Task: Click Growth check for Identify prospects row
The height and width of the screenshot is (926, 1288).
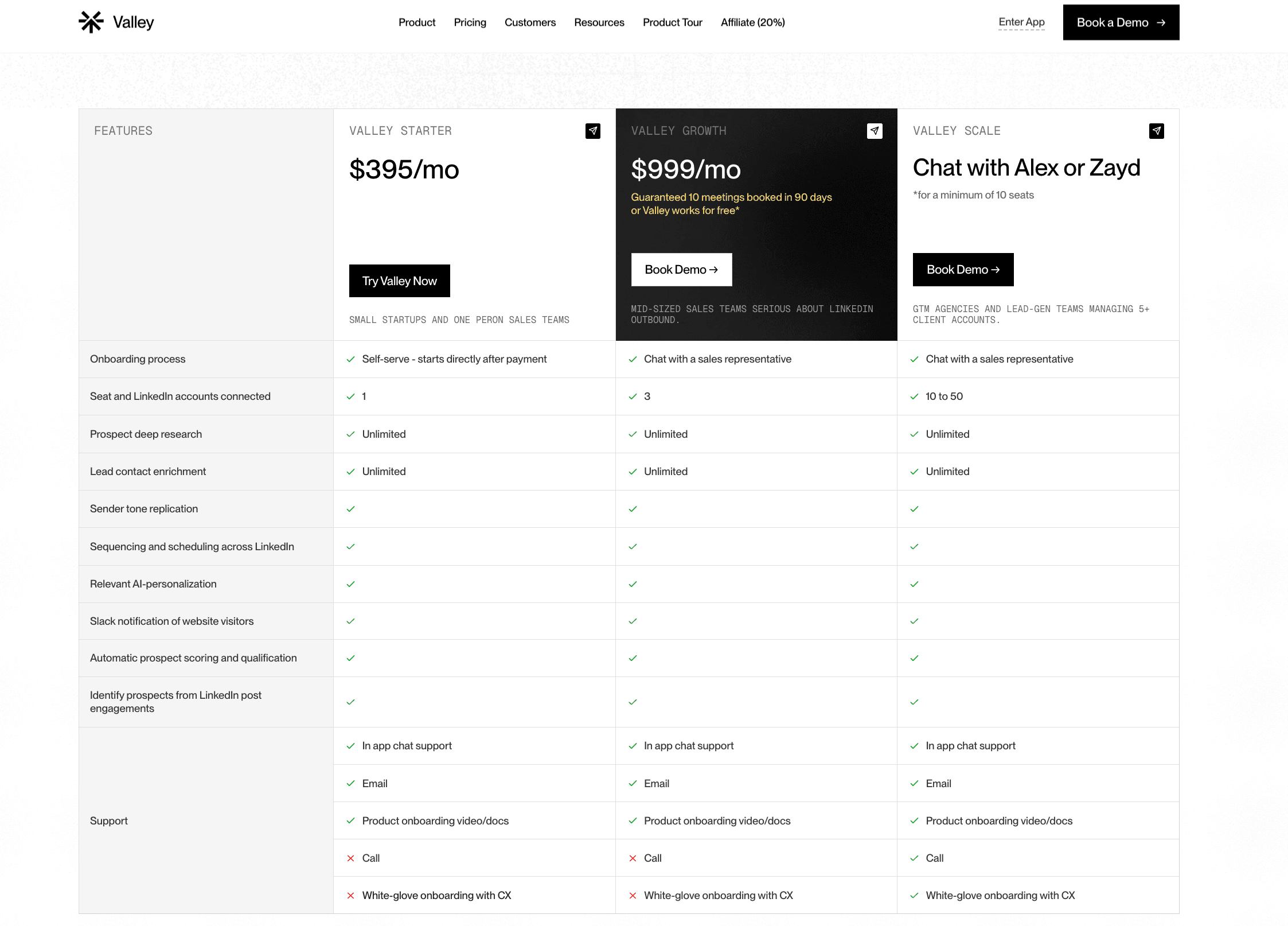Action: [x=633, y=702]
